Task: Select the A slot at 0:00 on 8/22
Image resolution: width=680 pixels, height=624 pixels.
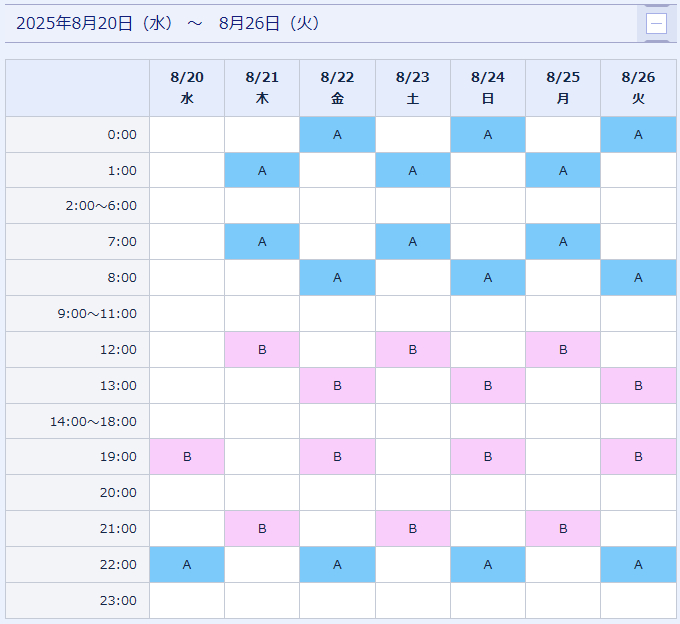Action: pyautogui.click(x=337, y=134)
